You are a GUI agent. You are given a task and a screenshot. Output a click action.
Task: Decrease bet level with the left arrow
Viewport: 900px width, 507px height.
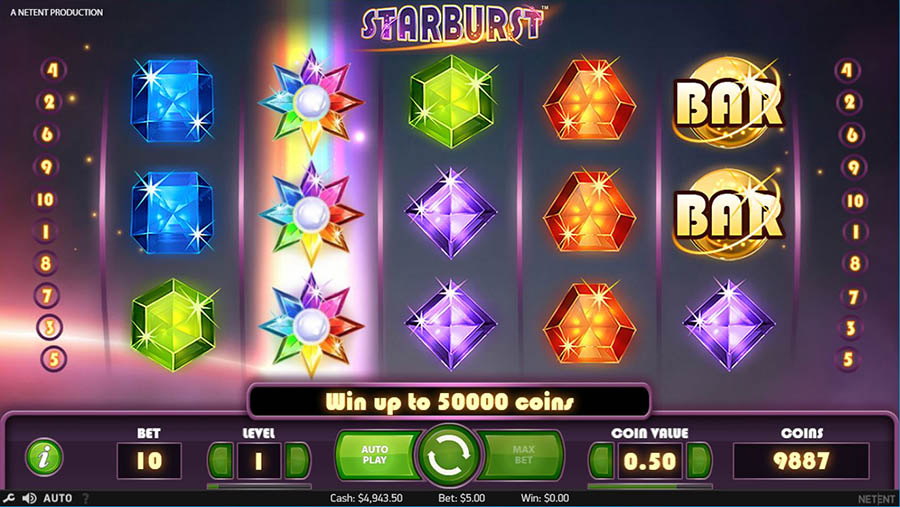(221, 460)
